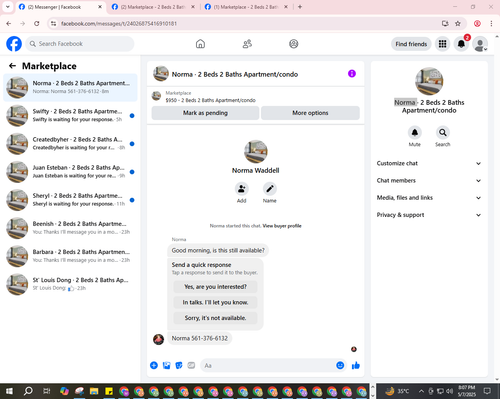Viewport: 500px width, 399px height.
Task: Click the back arrow beside Marketplace
Action: (12, 66)
